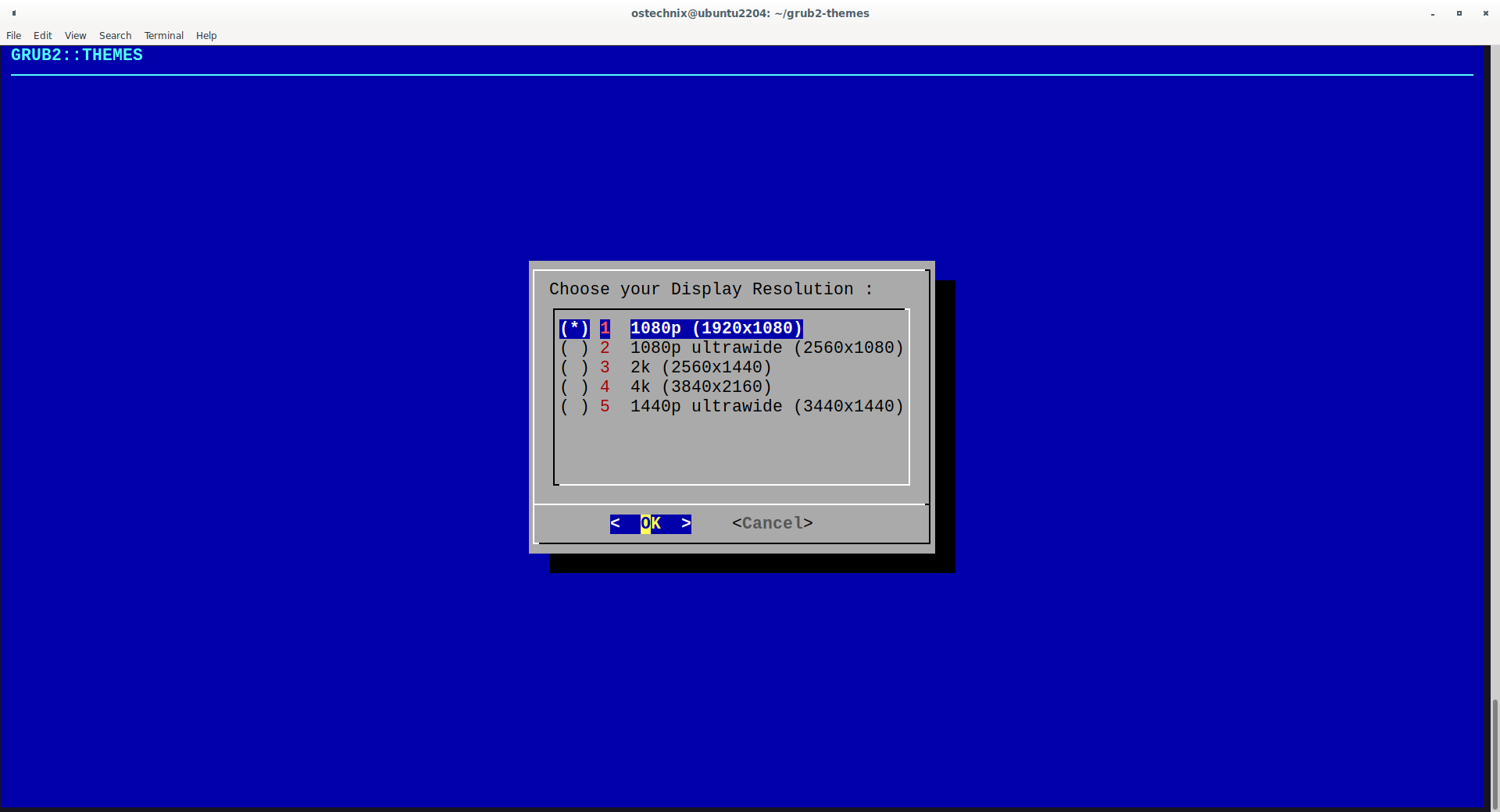Image resolution: width=1500 pixels, height=812 pixels.
Task: Select the 1080p ultrawide (2560x1080) option
Action: [766, 347]
